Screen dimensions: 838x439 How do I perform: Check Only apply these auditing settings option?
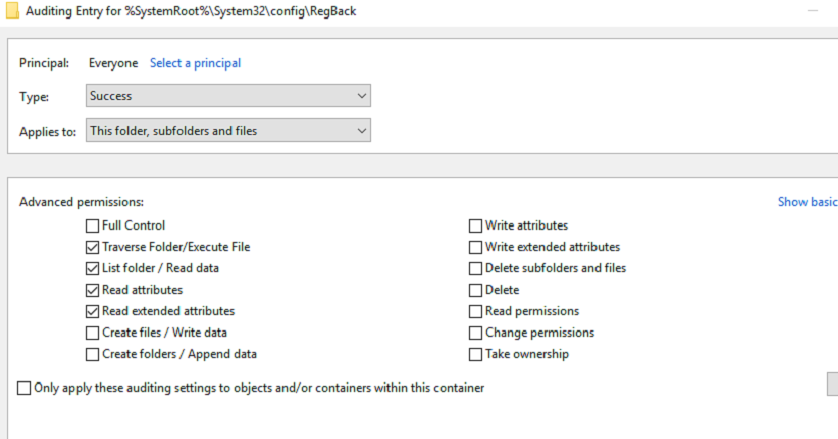tap(24, 388)
